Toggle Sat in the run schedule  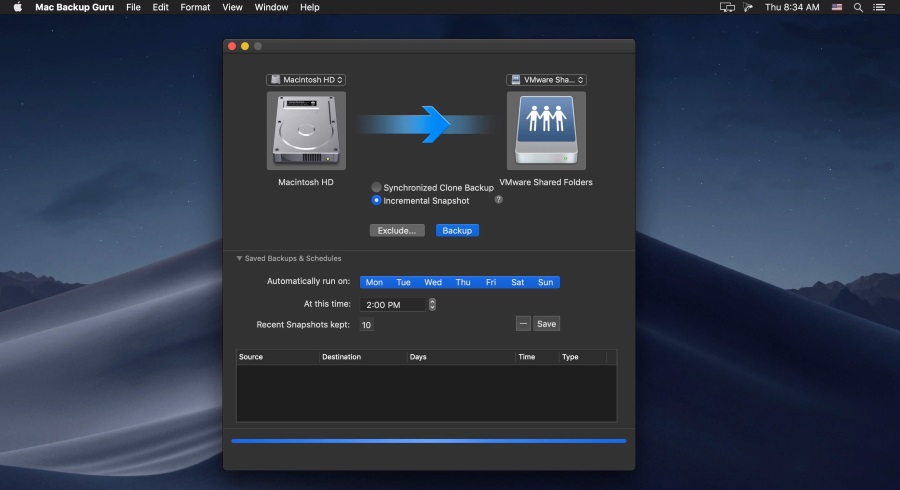coord(518,282)
